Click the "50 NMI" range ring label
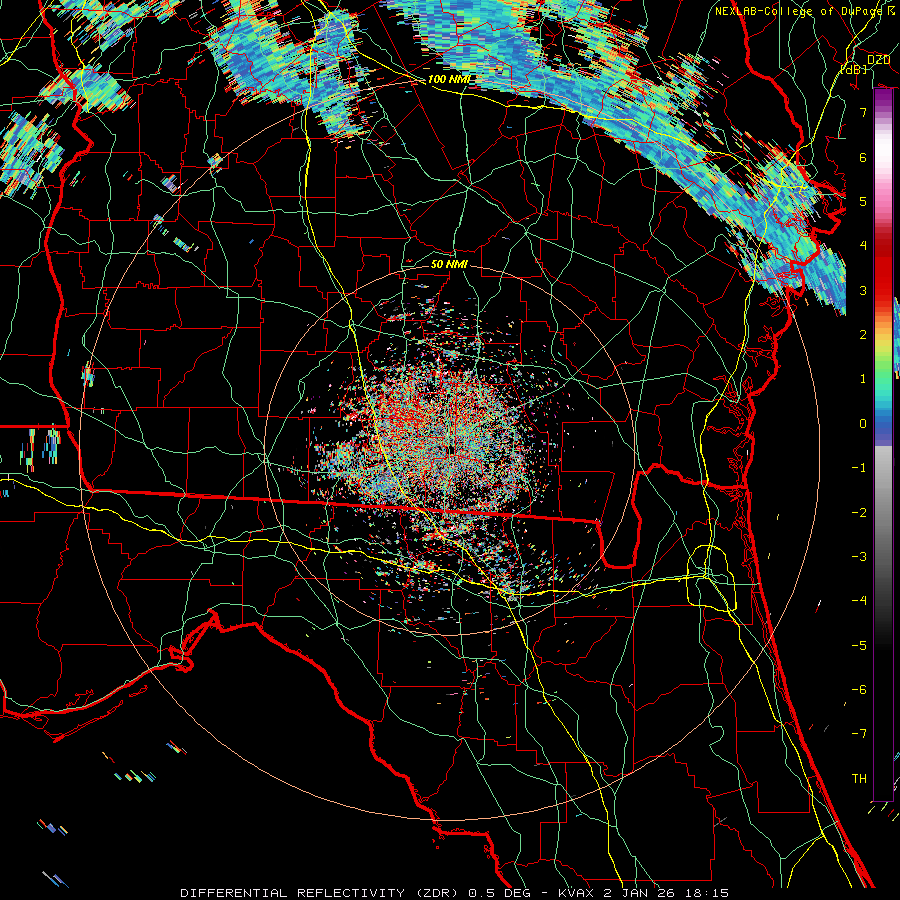The width and height of the screenshot is (900, 900). (x=449, y=264)
